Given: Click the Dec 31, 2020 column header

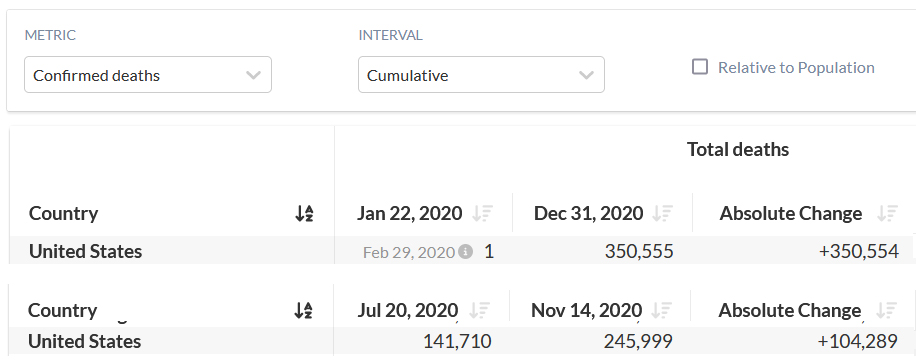Looking at the screenshot, I should coord(588,214).
